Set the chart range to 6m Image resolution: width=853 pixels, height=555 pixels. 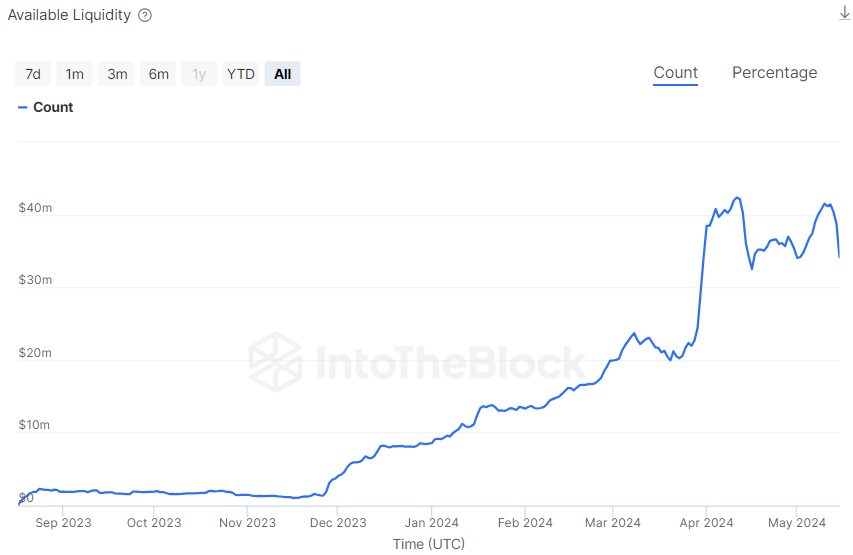pos(159,74)
